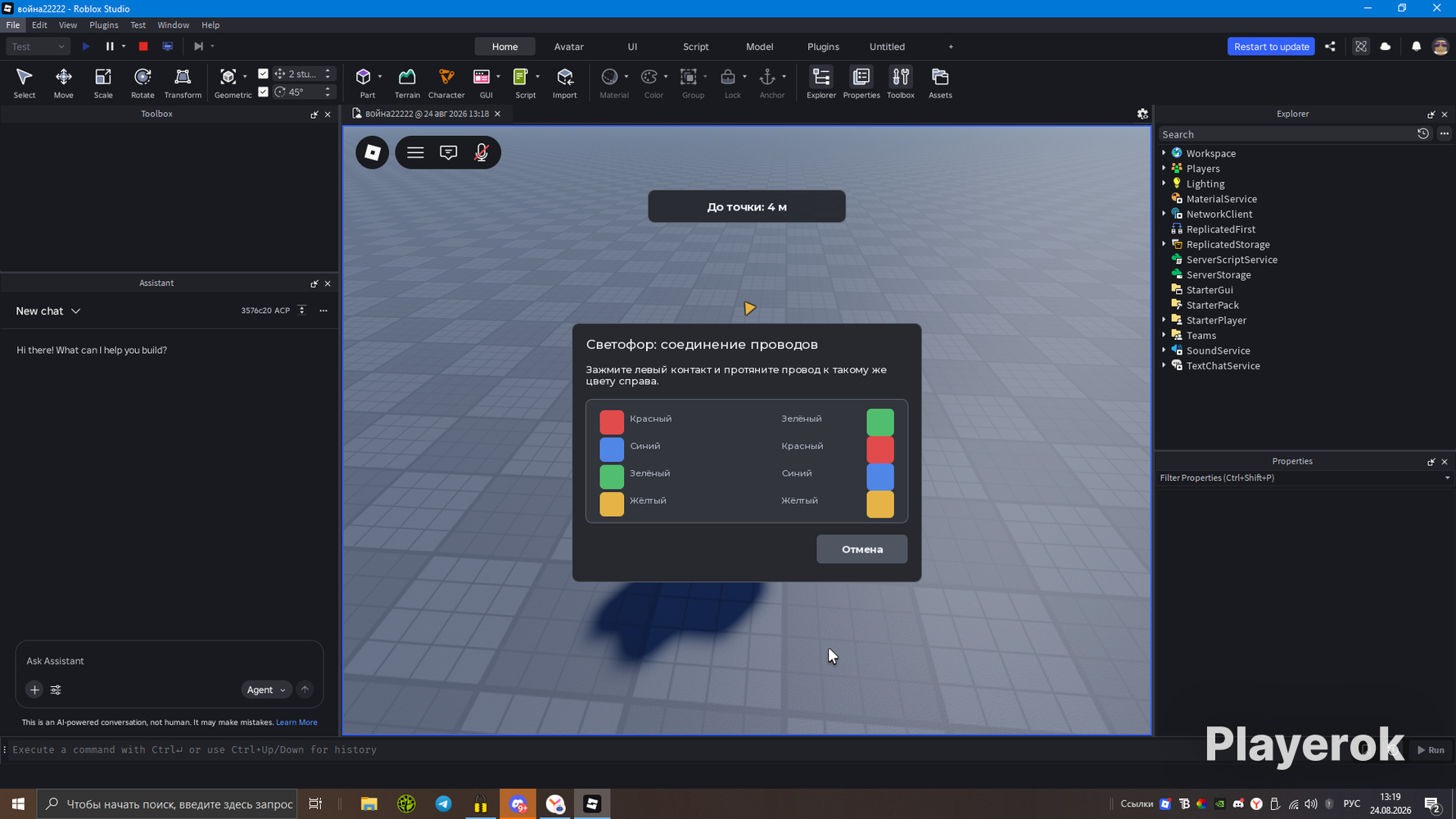Image resolution: width=1456 pixels, height=819 pixels.
Task: Expand the ReplicatedStorage node
Action: click(1164, 244)
